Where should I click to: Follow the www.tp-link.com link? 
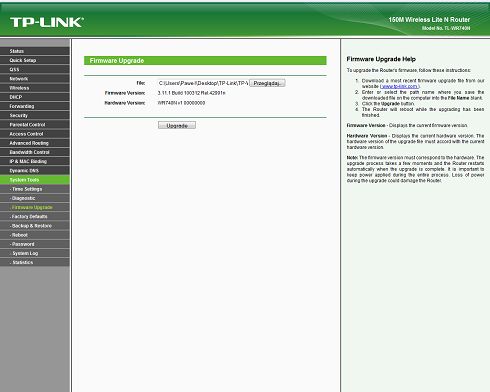click(x=400, y=86)
